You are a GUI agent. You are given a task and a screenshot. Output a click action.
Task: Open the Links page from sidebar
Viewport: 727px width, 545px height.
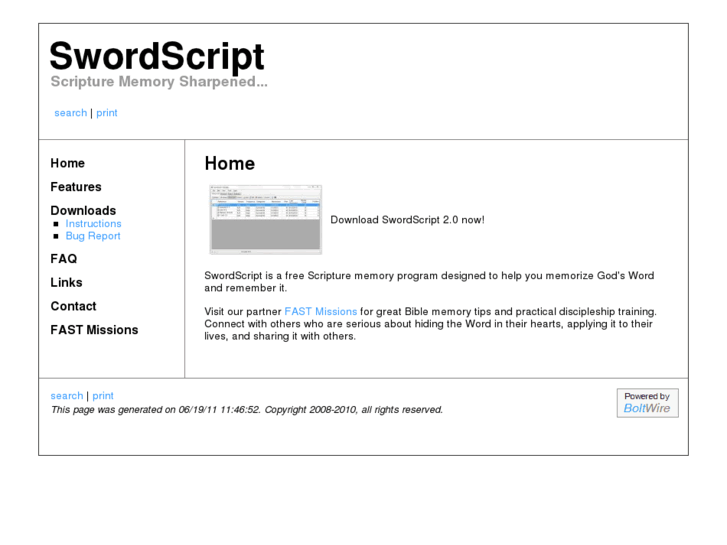[x=66, y=282]
